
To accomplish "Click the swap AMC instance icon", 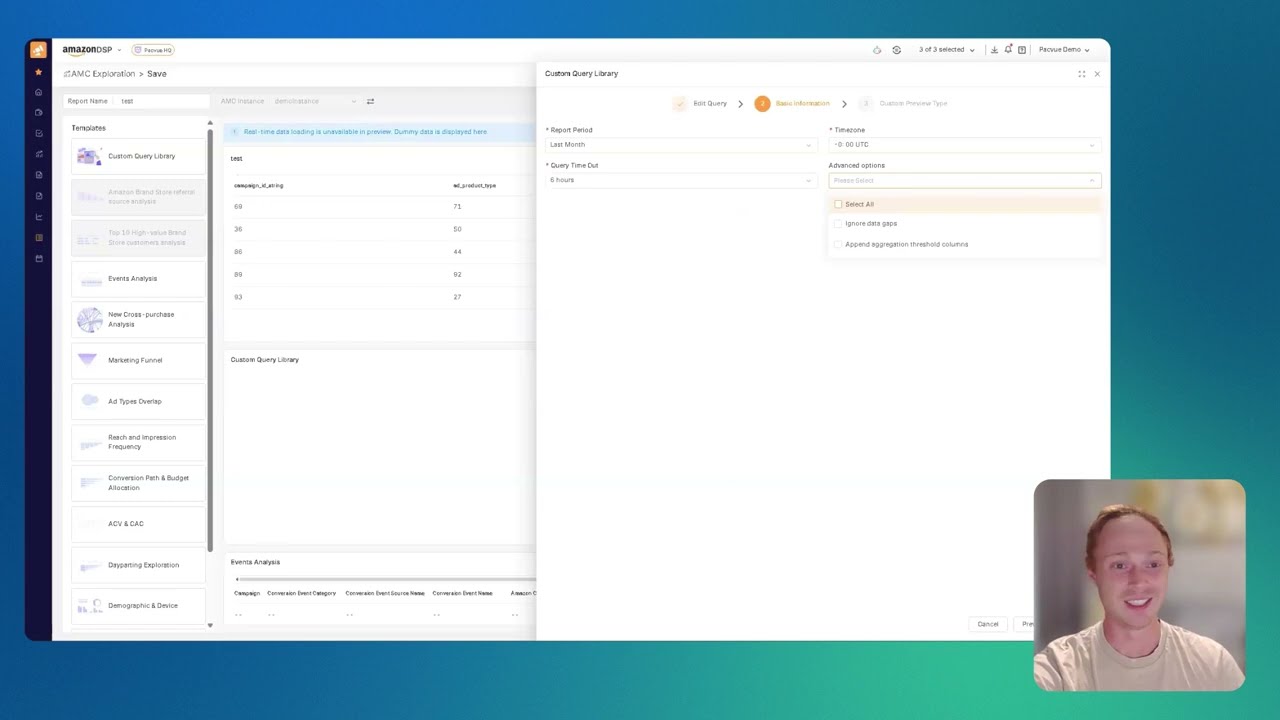I will pyautogui.click(x=370, y=101).
